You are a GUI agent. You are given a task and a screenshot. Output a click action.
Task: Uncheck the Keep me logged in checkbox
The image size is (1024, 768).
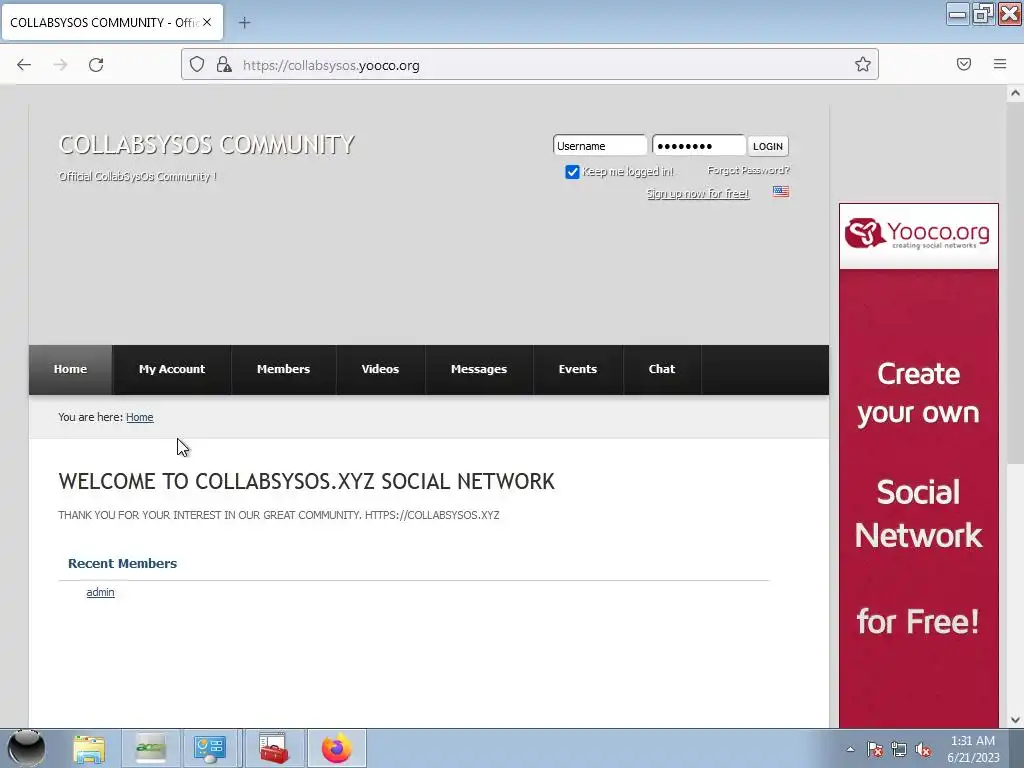click(x=572, y=172)
